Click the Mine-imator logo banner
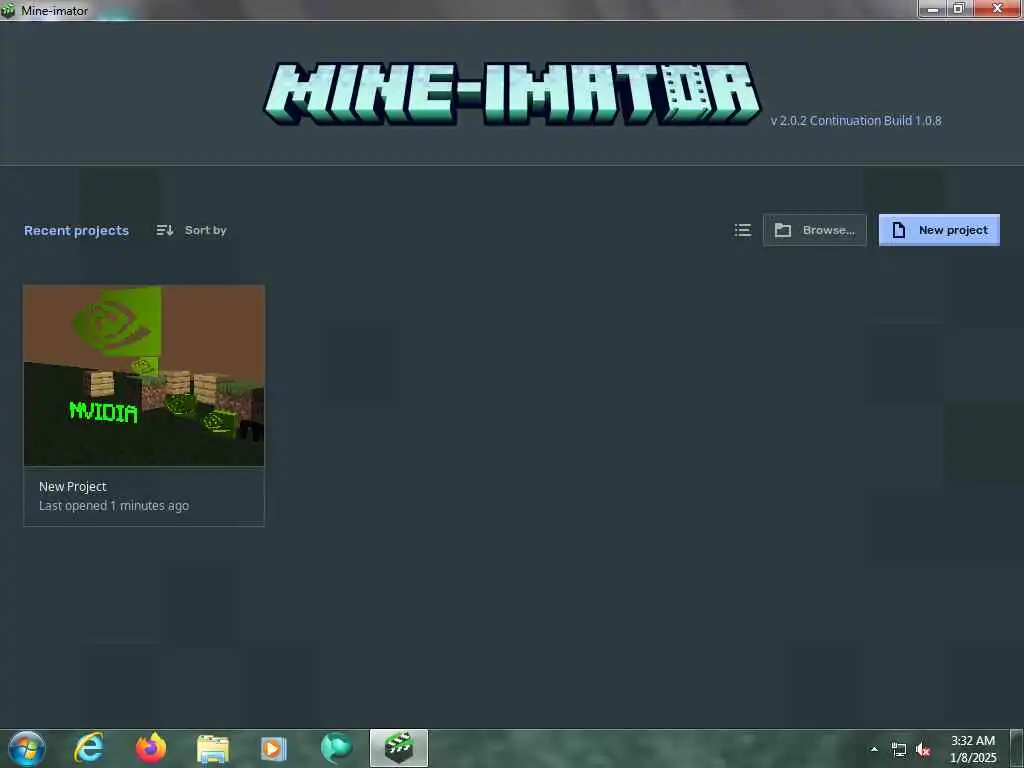 coord(512,93)
